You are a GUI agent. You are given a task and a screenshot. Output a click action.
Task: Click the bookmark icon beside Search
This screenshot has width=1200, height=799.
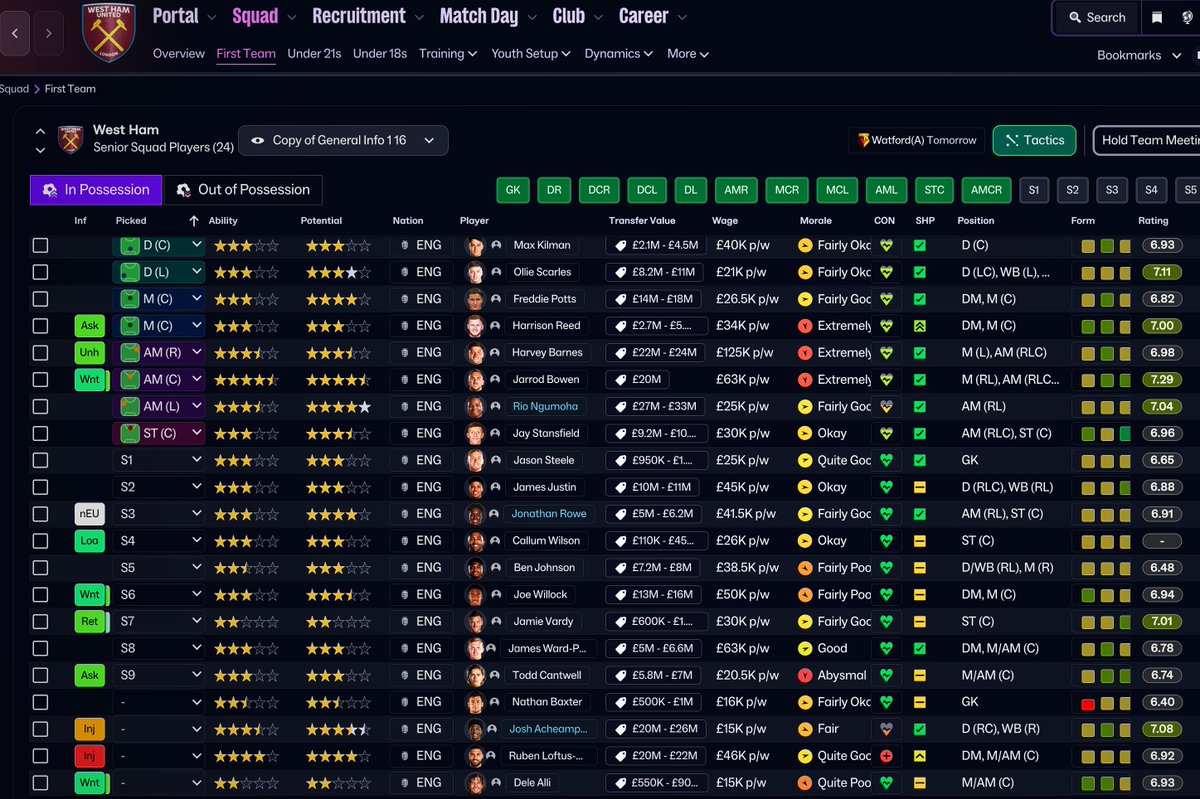1156,17
